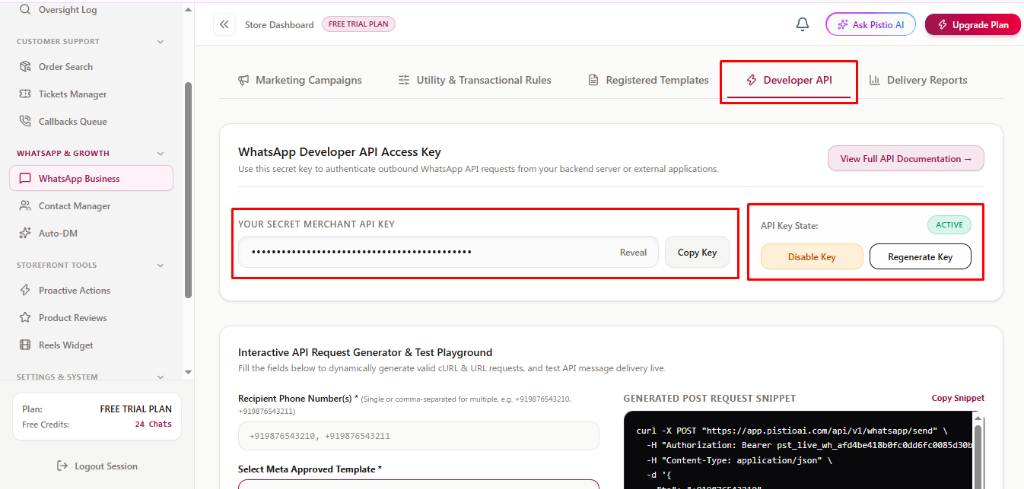Click 'API Key State:' label
The image size is (1024, 489).
click(x=789, y=225)
